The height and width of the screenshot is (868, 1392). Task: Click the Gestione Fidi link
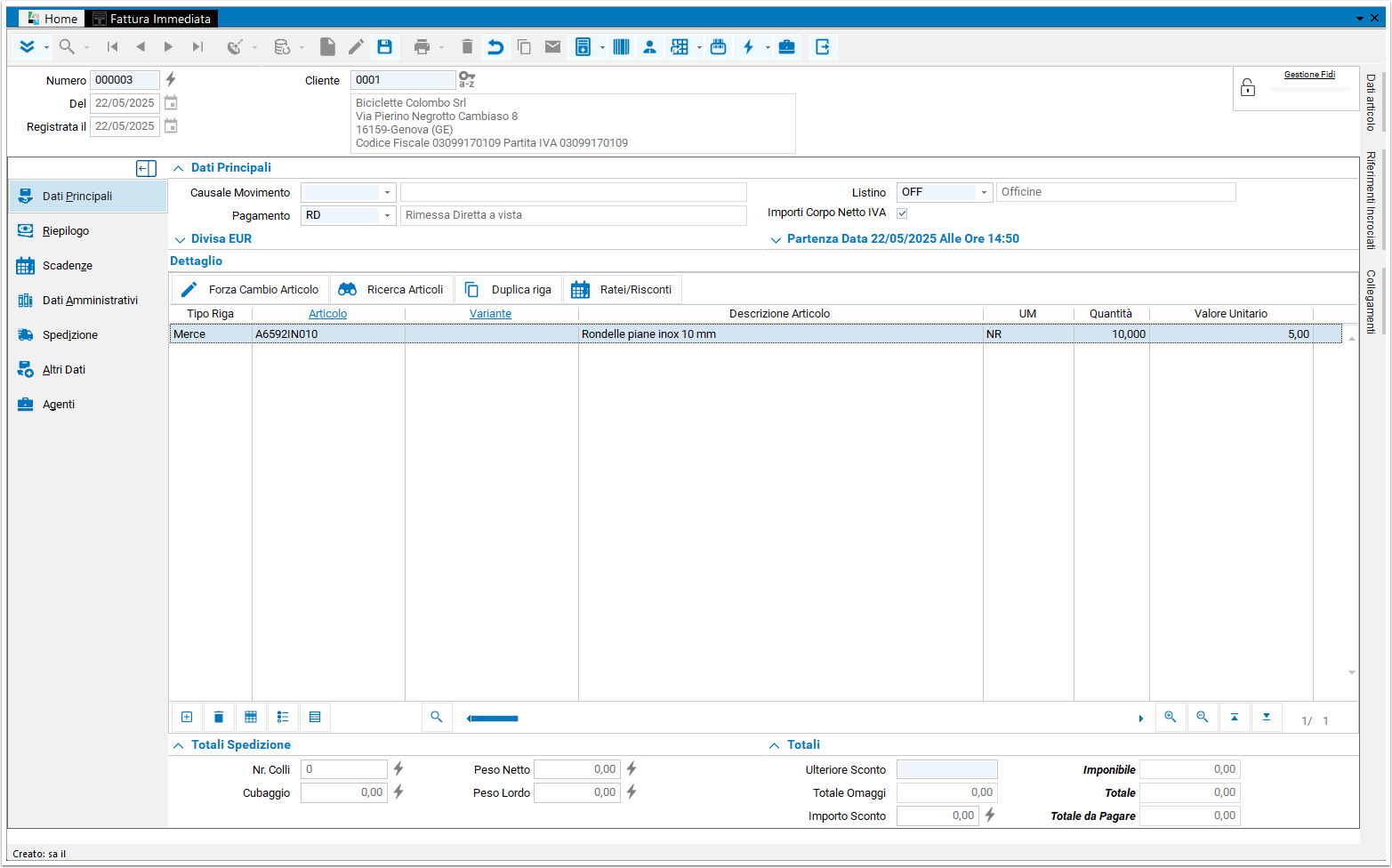point(1309,75)
